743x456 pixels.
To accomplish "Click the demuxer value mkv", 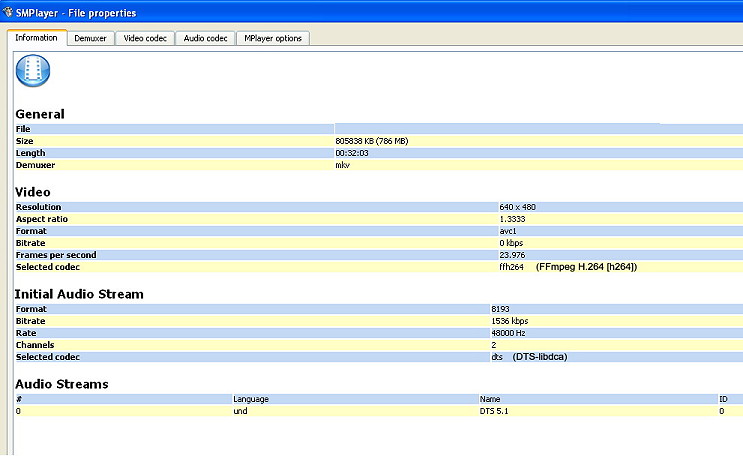I will pyautogui.click(x=342, y=165).
